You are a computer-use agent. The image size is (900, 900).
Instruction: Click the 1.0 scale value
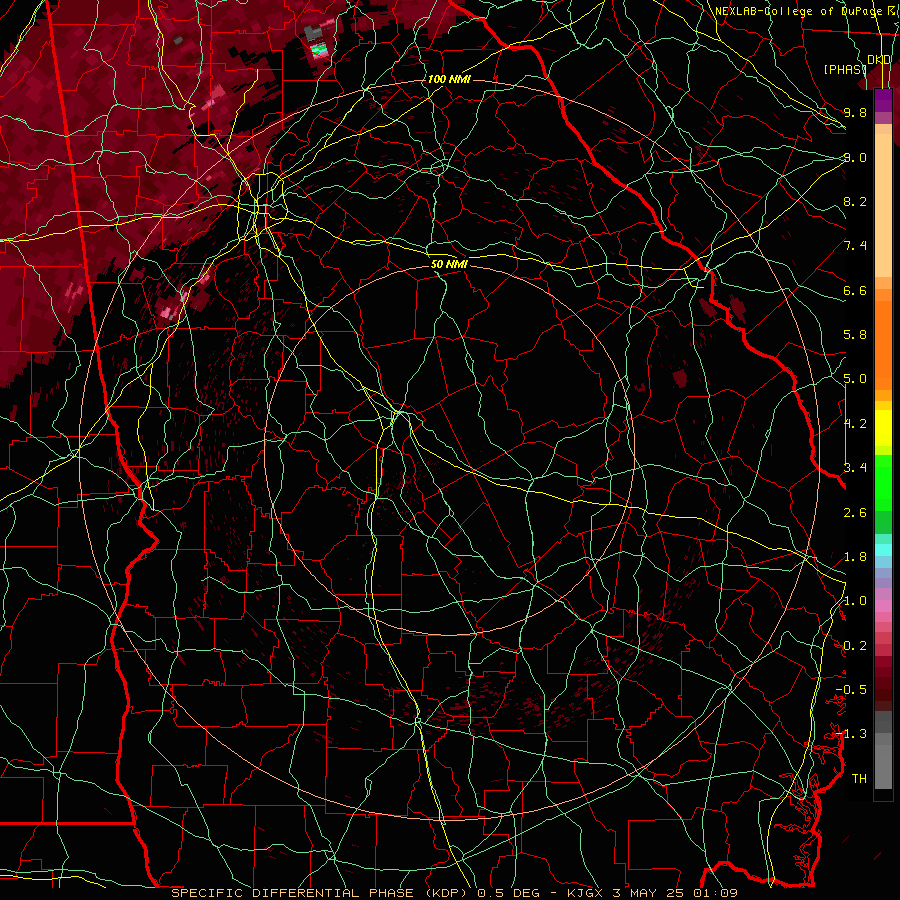click(x=855, y=601)
